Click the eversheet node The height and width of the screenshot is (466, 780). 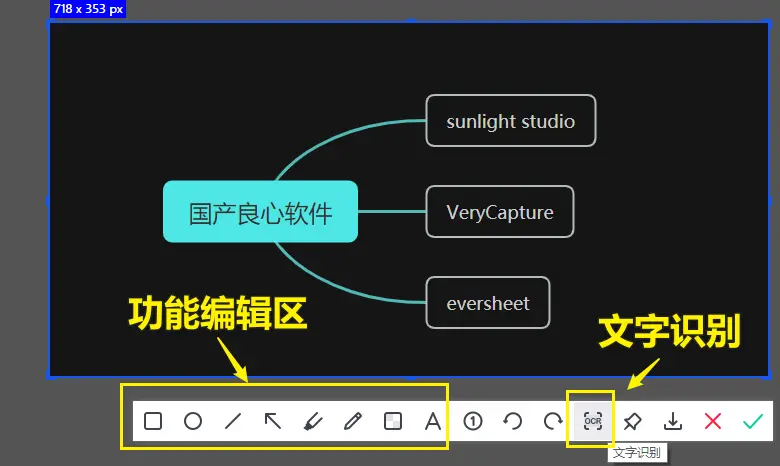click(x=488, y=303)
